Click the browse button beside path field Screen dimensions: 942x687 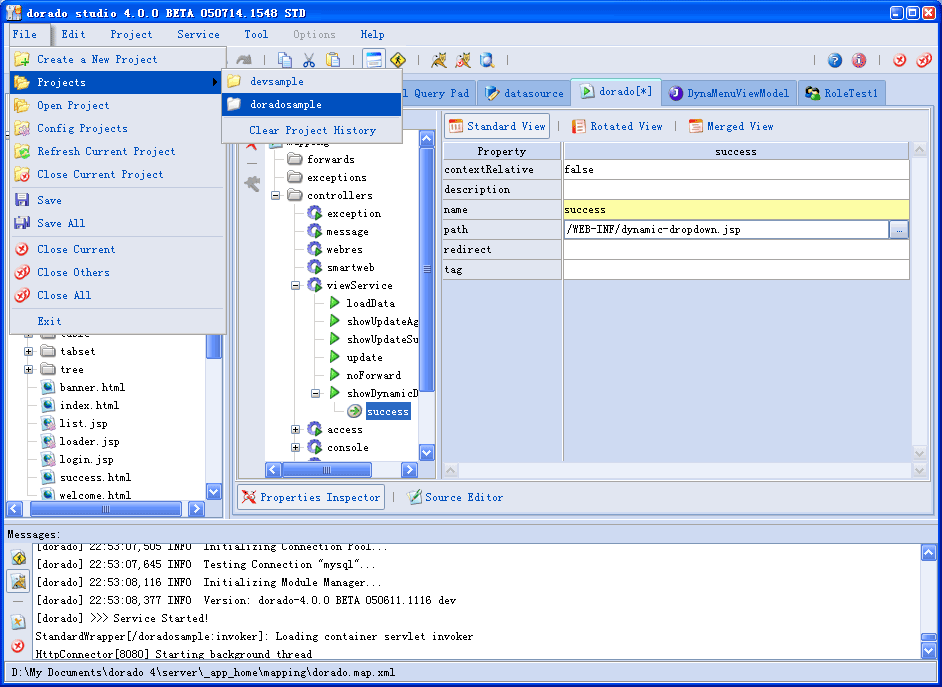[899, 230]
